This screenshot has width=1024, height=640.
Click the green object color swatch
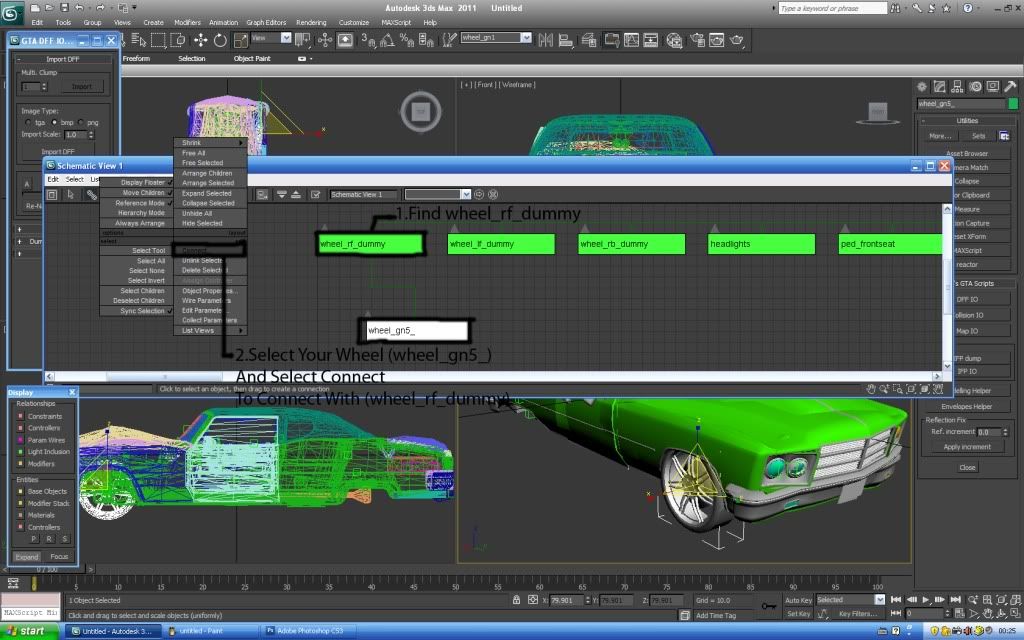(1013, 103)
